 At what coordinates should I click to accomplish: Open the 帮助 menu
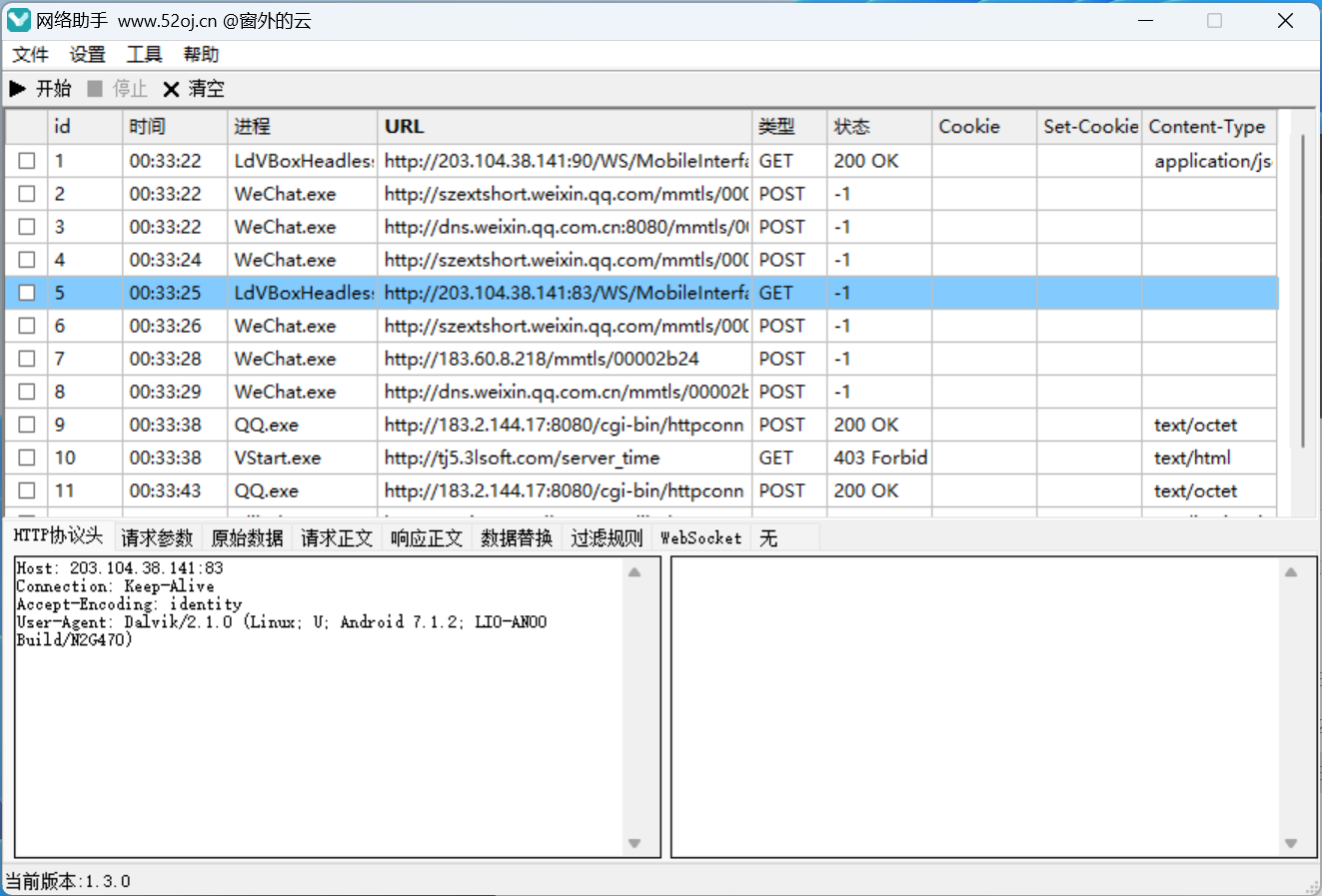201,55
